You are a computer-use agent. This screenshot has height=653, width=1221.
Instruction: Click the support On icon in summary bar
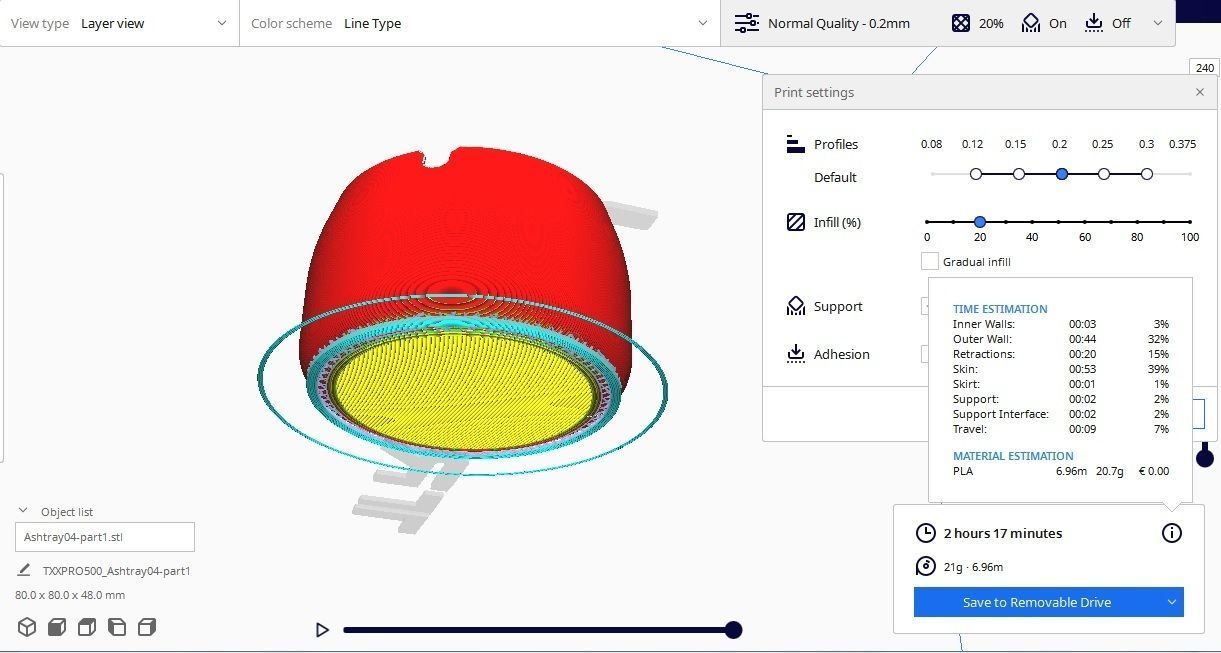click(1031, 23)
